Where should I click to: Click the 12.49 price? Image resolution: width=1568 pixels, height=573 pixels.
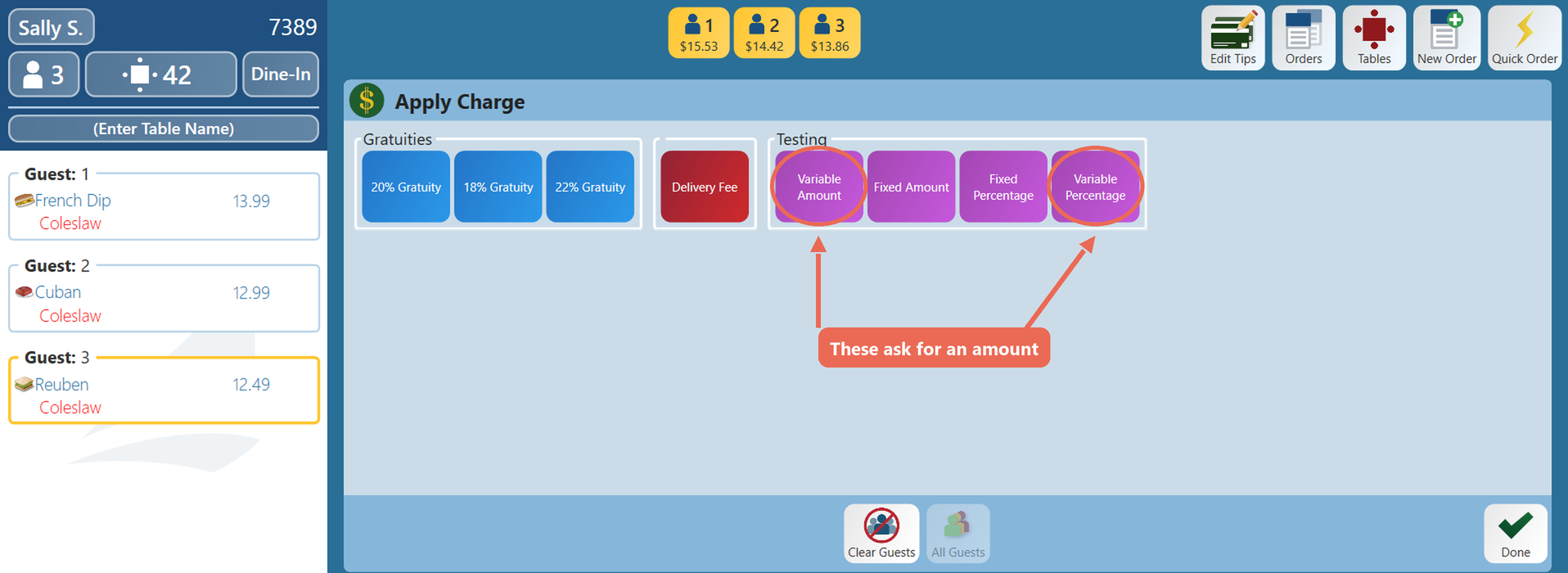251,385
